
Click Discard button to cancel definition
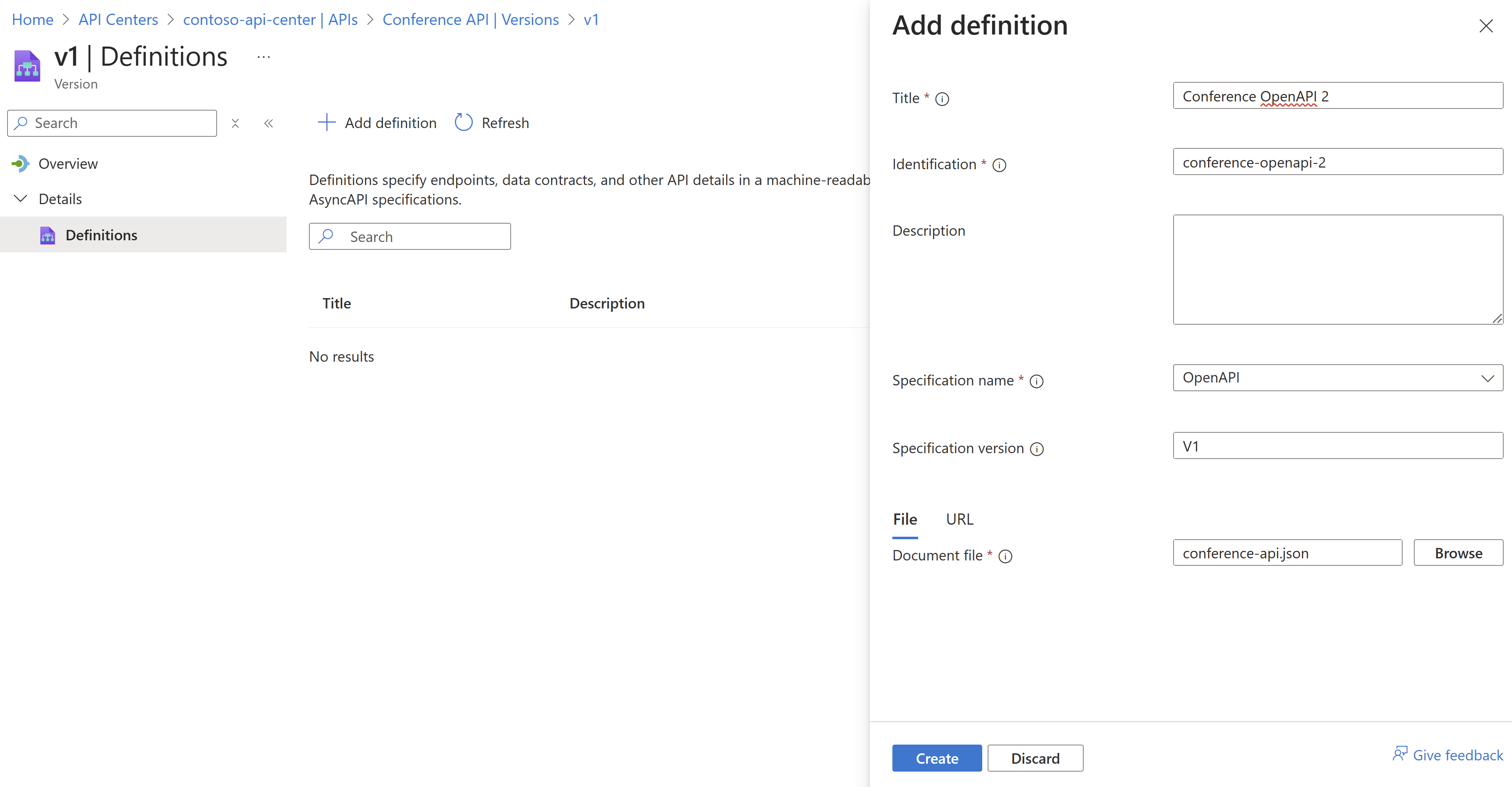[x=1034, y=758]
